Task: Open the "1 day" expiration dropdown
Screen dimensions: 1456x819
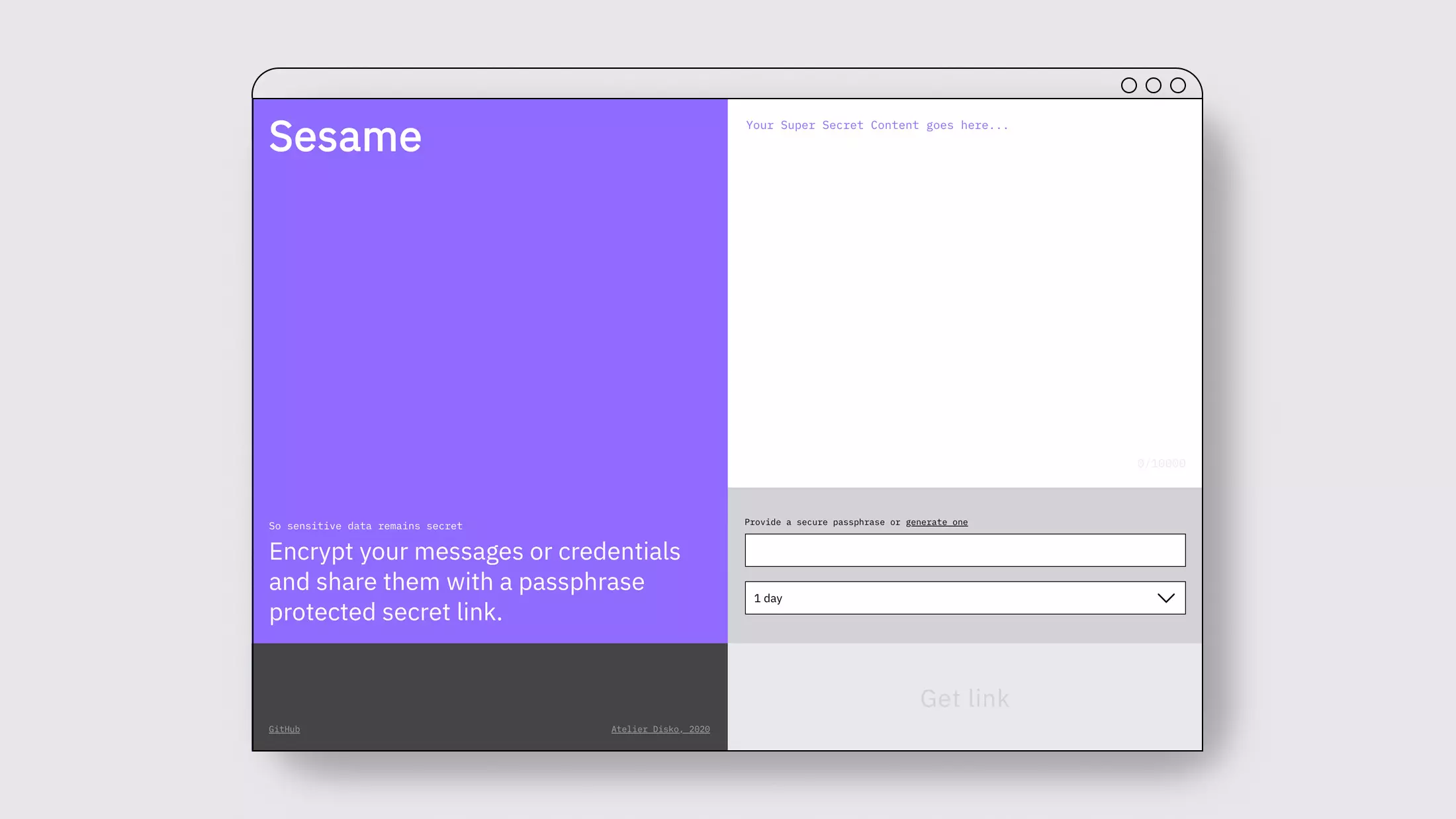Action: pyautogui.click(x=964, y=598)
